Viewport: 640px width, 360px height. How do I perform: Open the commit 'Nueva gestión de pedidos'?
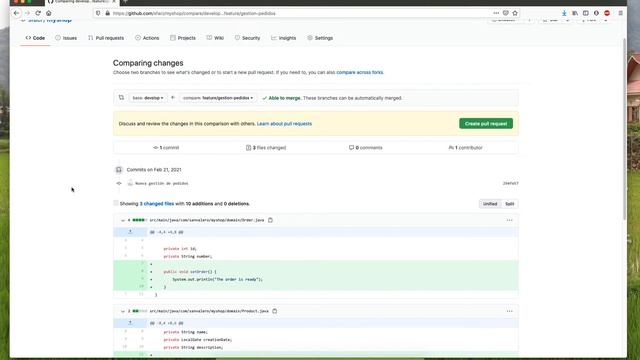tap(162, 183)
